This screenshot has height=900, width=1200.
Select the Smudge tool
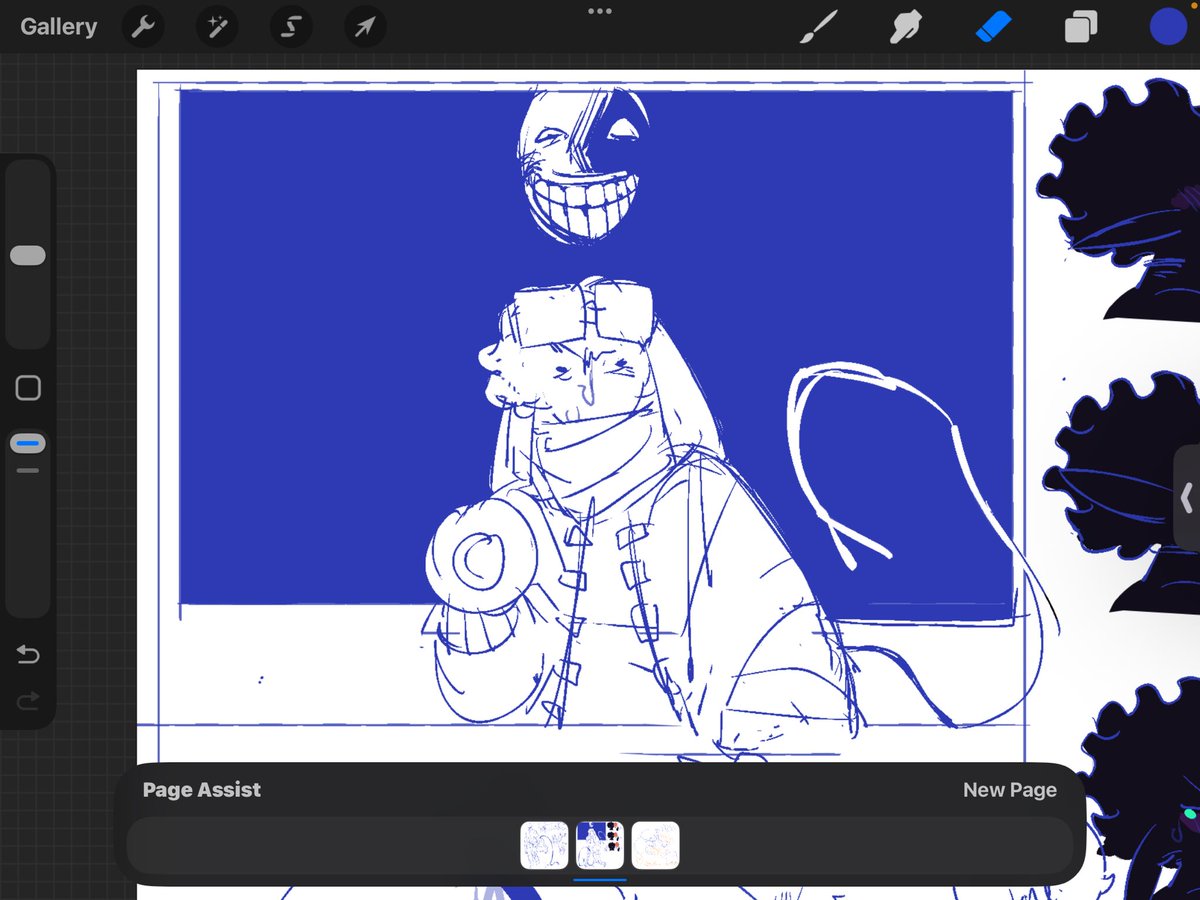906,27
